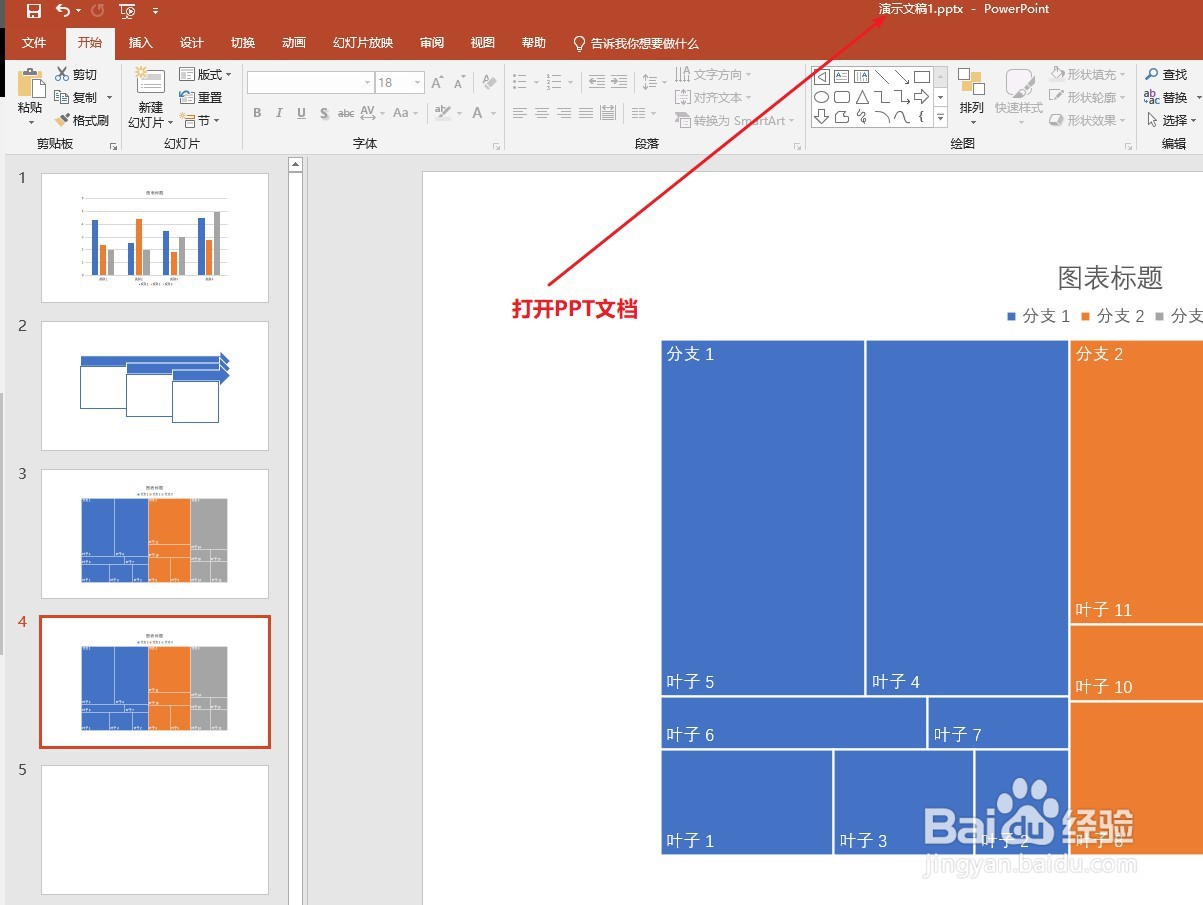1203x905 pixels.
Task: Click the Paste clipboard icon
Action: (30, 84)
